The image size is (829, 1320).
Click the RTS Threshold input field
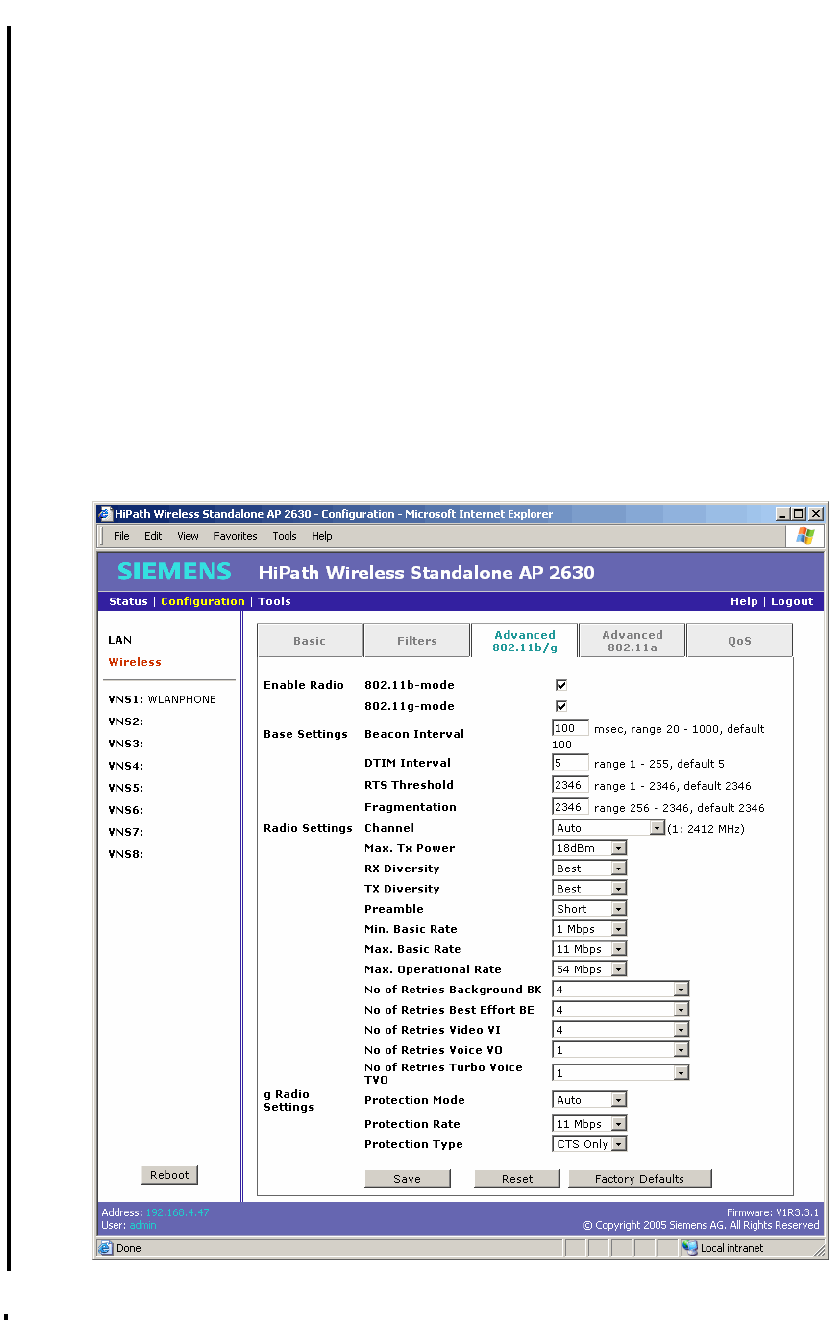[571, 785]
